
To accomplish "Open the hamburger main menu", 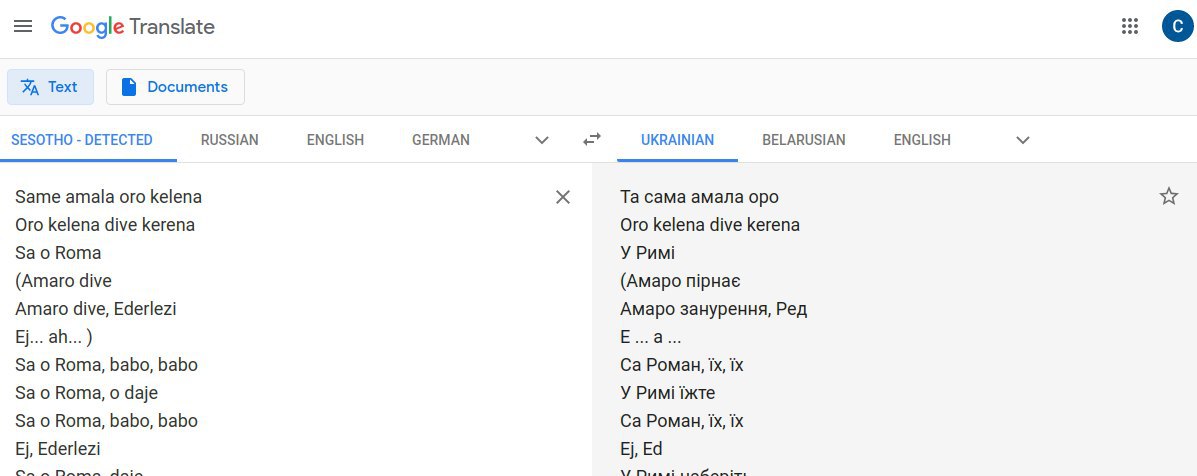I will (x=24, y=27).
